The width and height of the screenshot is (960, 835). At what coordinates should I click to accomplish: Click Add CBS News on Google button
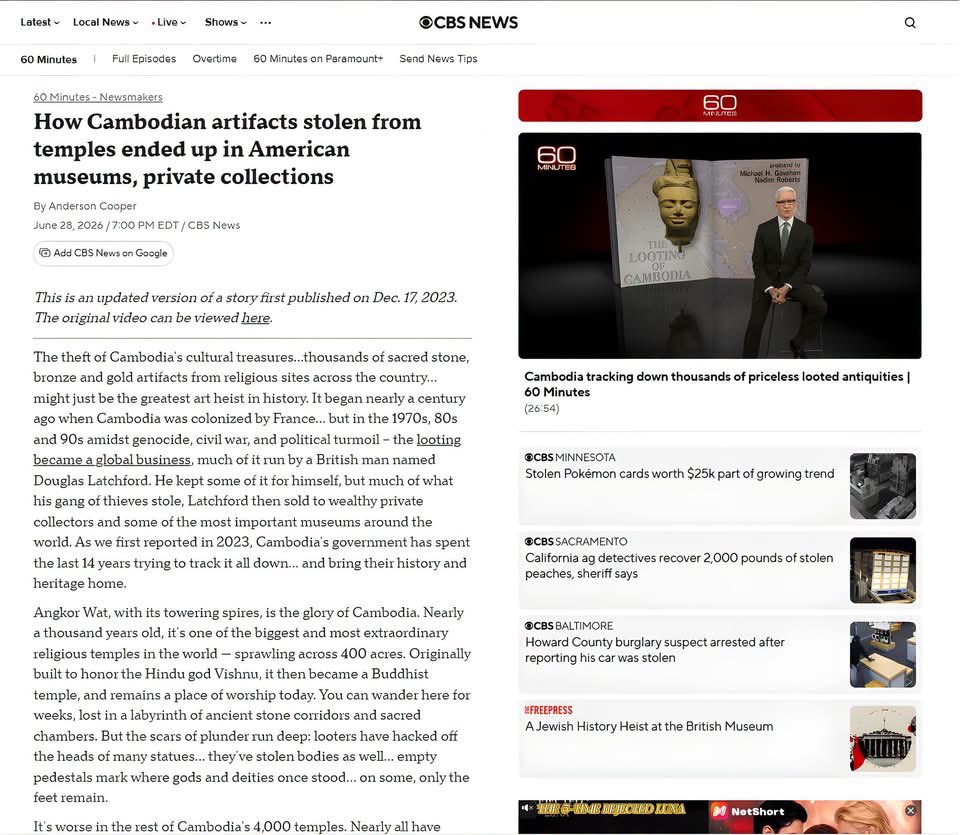(103, 253)
